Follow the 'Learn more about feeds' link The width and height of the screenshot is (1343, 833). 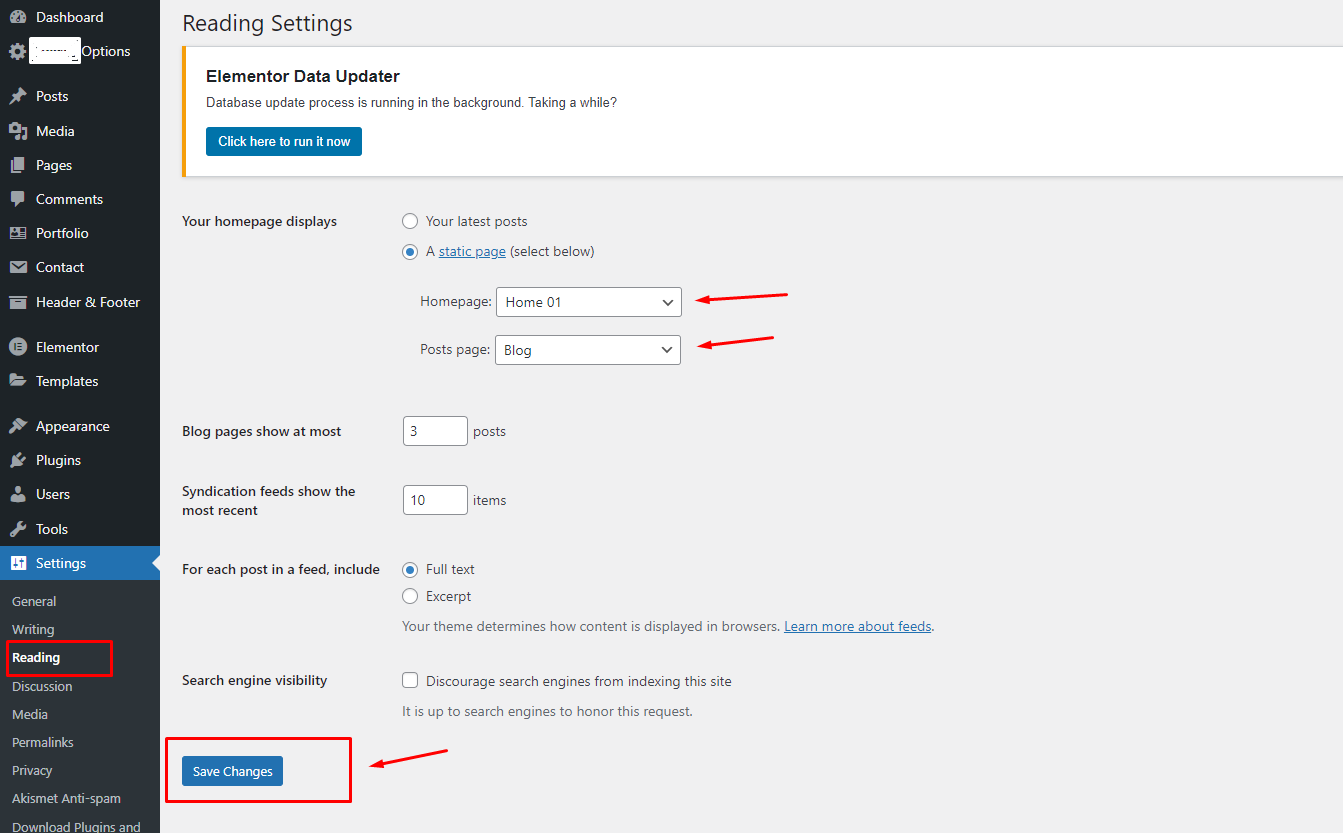click(x=857, y=626)
